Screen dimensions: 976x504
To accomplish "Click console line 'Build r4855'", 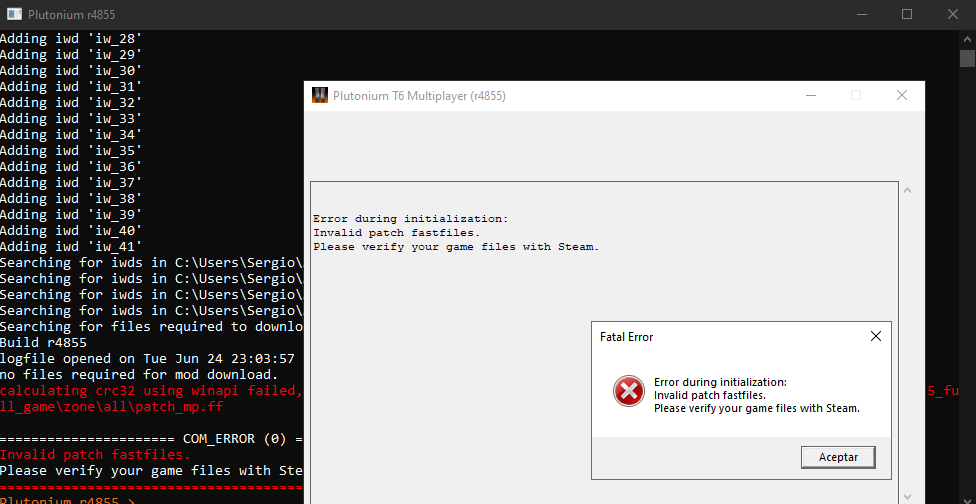I will tap(43, 342).
